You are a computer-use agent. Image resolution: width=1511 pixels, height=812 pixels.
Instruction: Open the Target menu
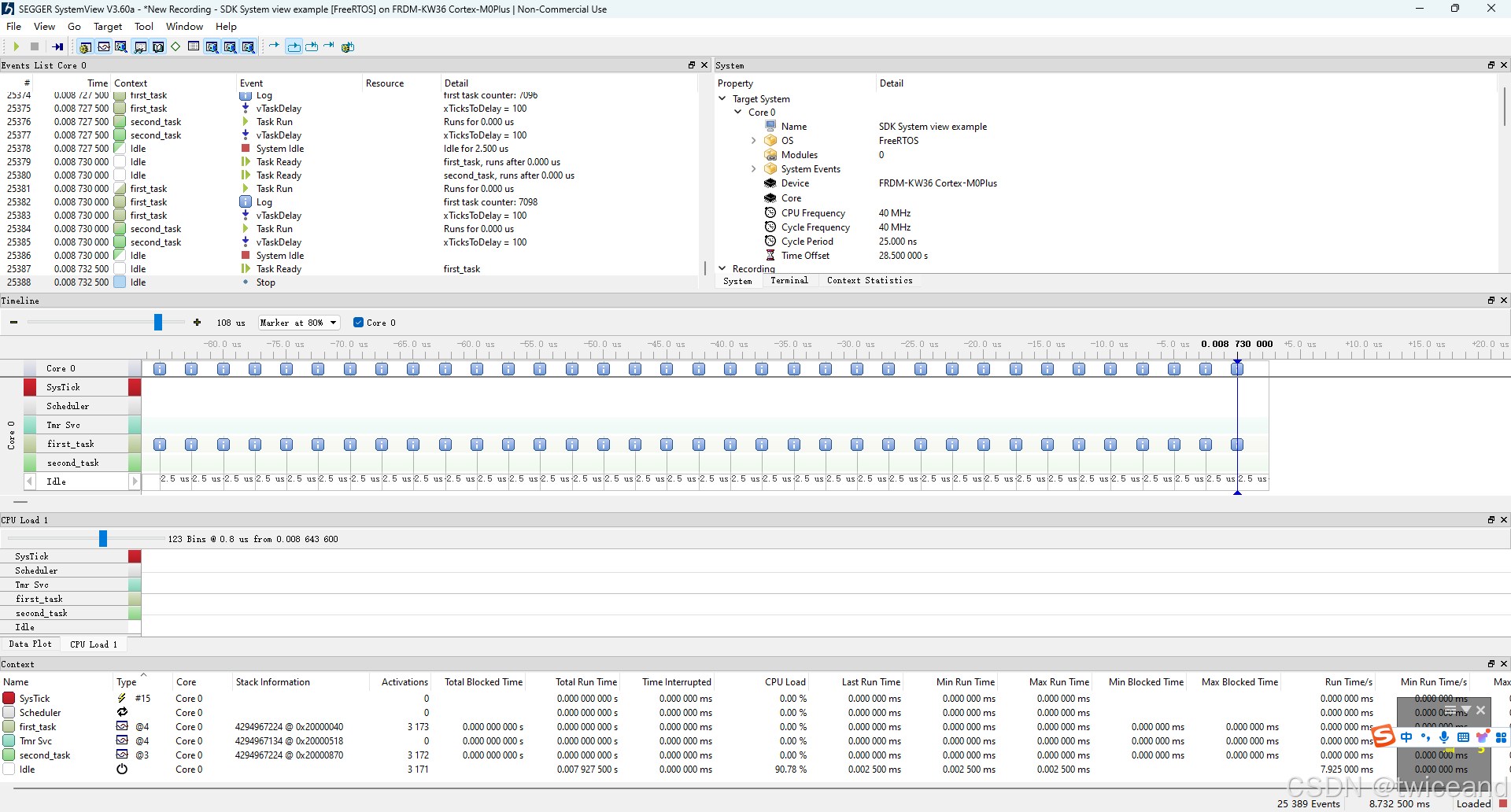[108, 27]
